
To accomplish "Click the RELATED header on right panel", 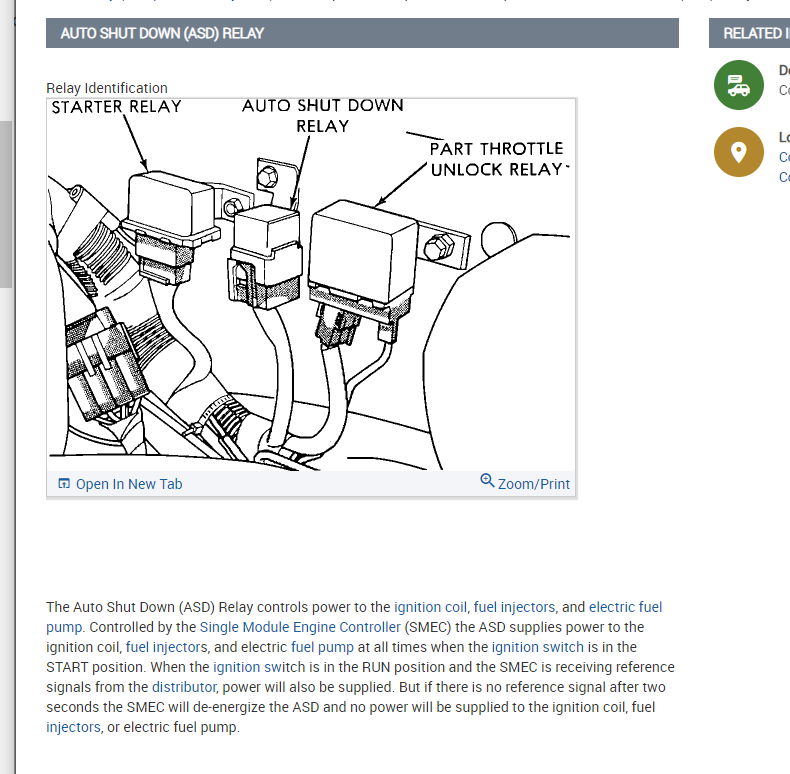I will pyautogui.click(x=749, y=33).
